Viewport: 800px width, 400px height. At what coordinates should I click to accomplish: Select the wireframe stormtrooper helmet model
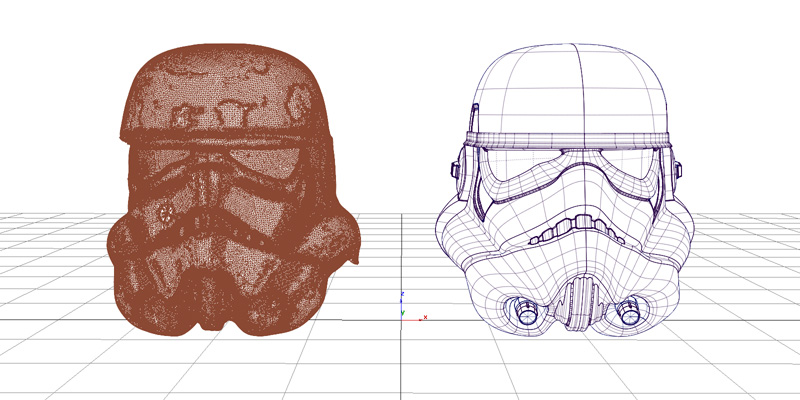pyautogui.click(x=565, y=188)
